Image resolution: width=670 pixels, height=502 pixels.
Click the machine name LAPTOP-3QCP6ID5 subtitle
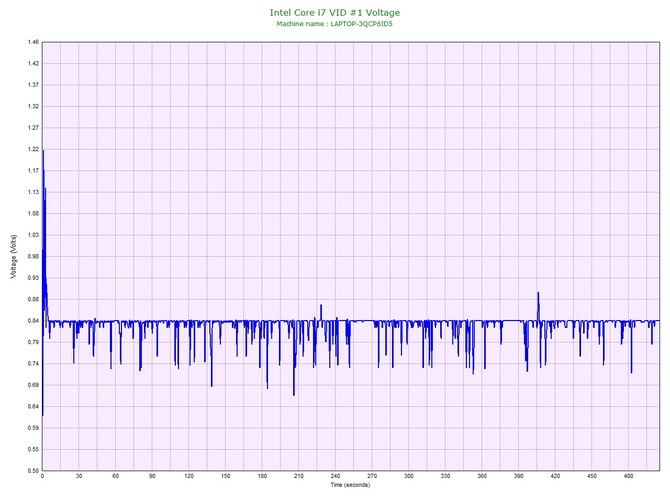[x=334, y=24]
